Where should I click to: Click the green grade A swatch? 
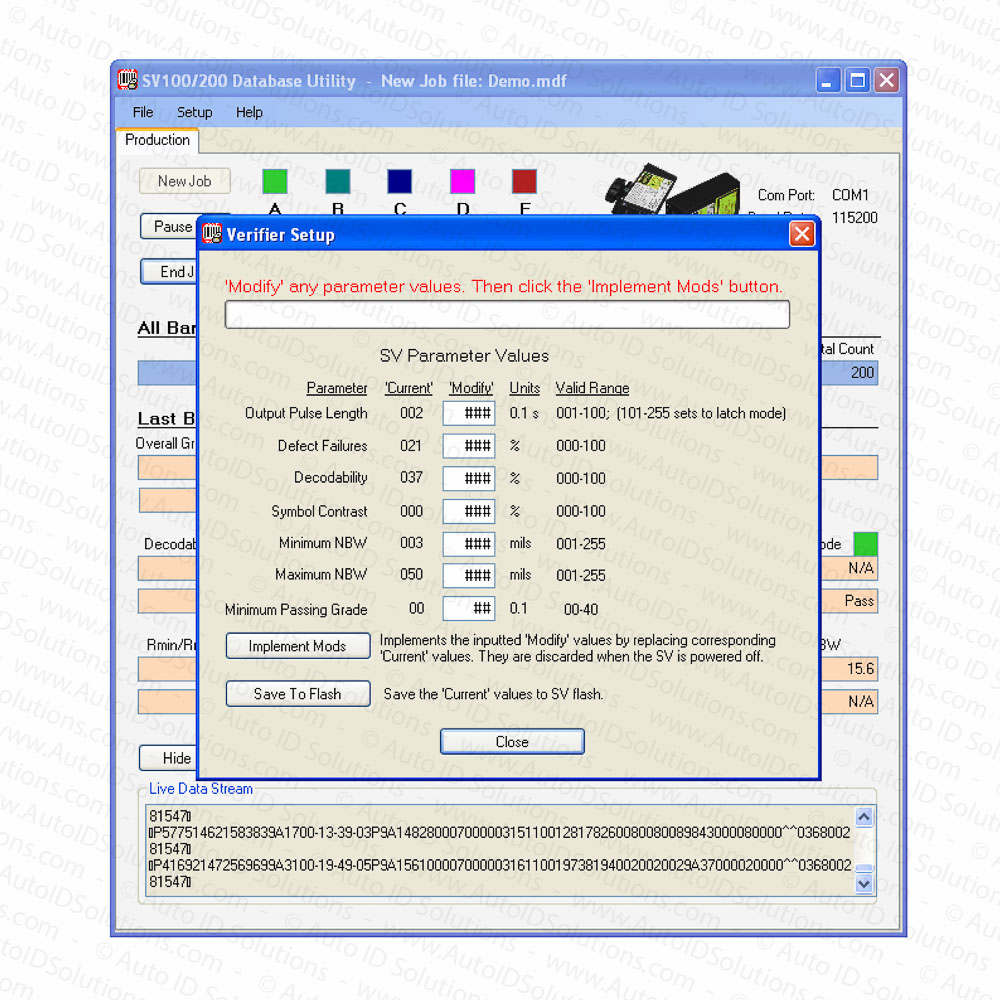coord(275,181)
